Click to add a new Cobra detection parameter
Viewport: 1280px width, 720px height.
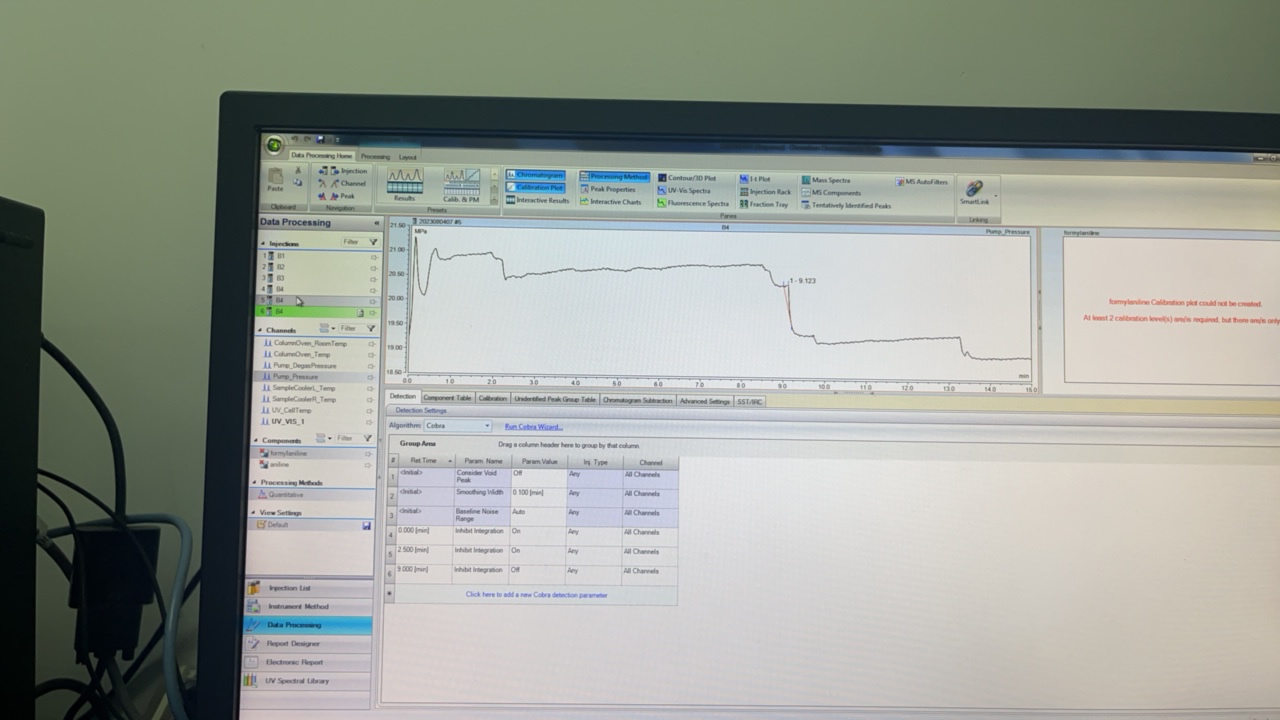pyautogui.click(x=536, y=594)
